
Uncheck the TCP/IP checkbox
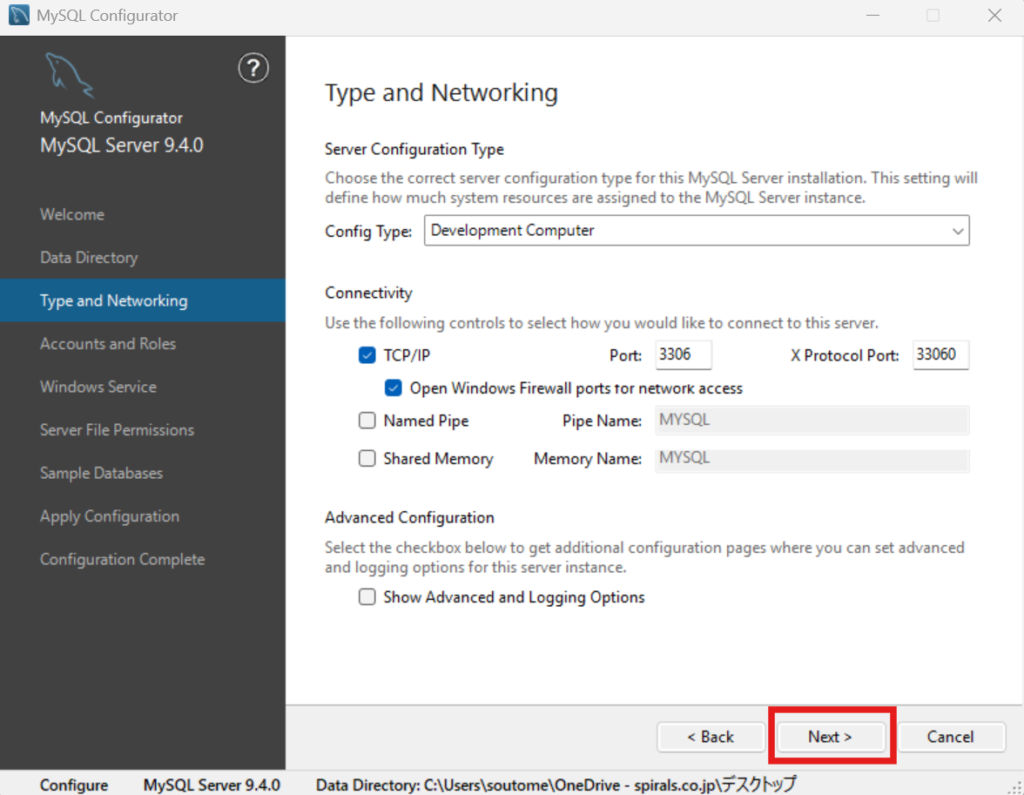[x=367, y=355]
